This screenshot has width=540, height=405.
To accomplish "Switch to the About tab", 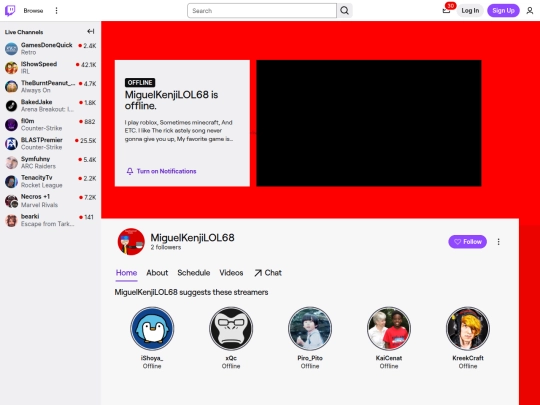I will pyautogui.click(x=157, y=273).
